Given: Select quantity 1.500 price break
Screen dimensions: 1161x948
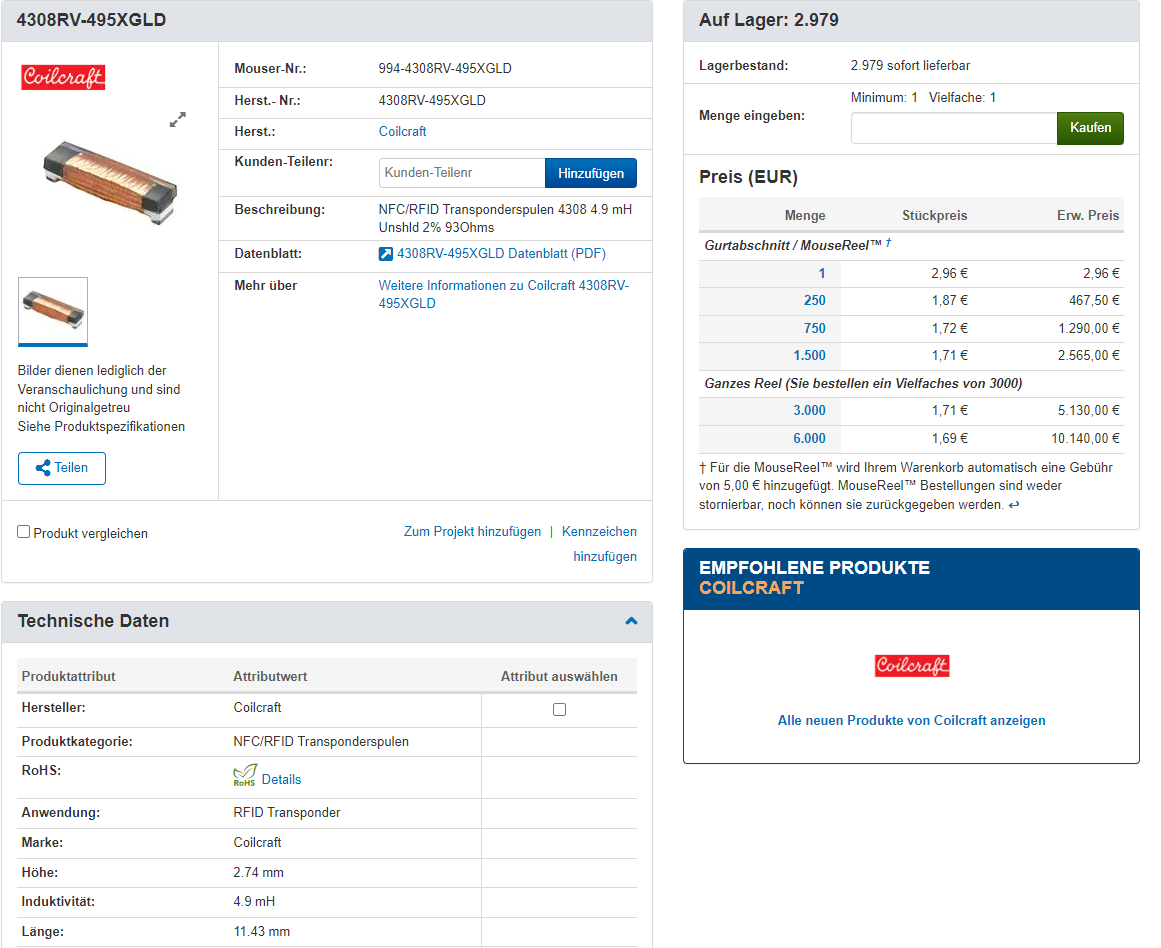Looking at the screenshot, I should [809, 356].
